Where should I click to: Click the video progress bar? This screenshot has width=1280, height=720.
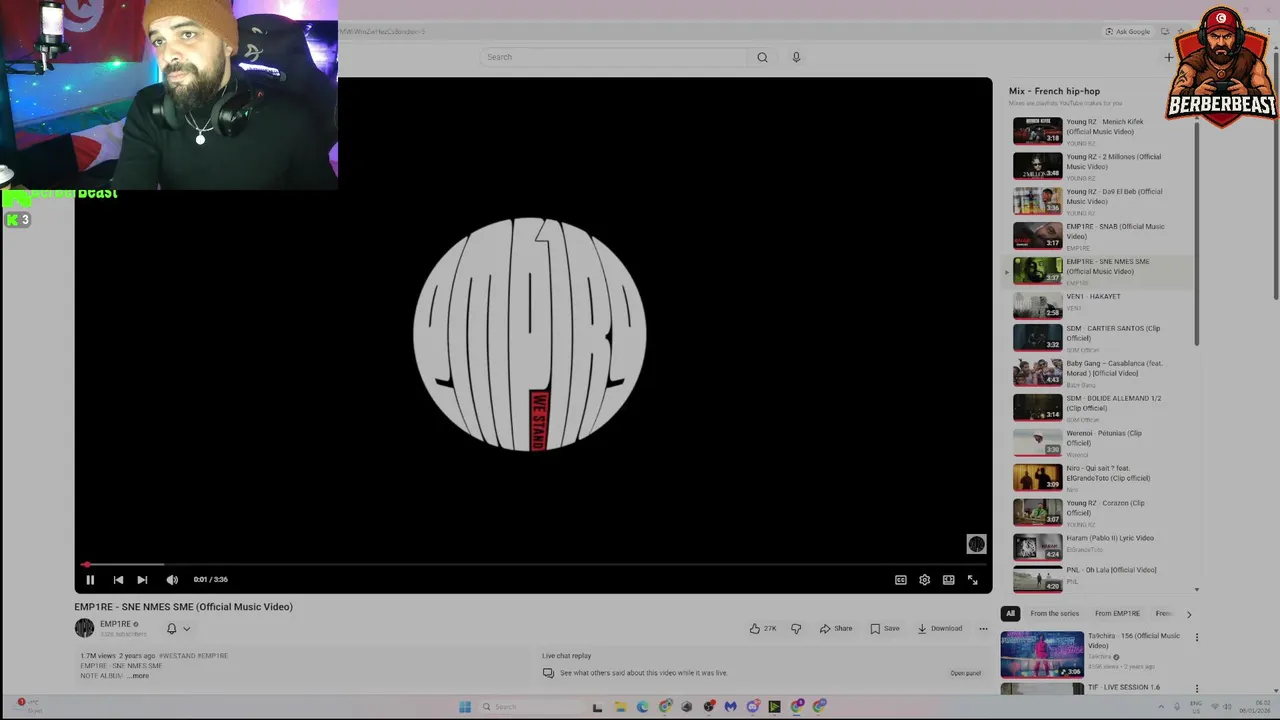[x=533, y=565]
